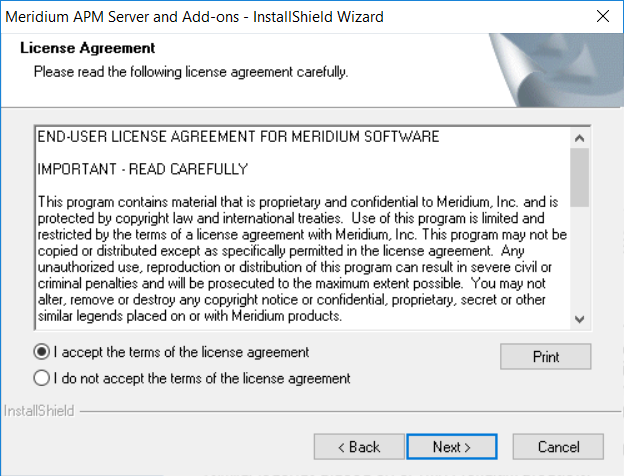Click the 'I do not accept' label text
This screenshot has height=476, width=624.
[202, 378]
